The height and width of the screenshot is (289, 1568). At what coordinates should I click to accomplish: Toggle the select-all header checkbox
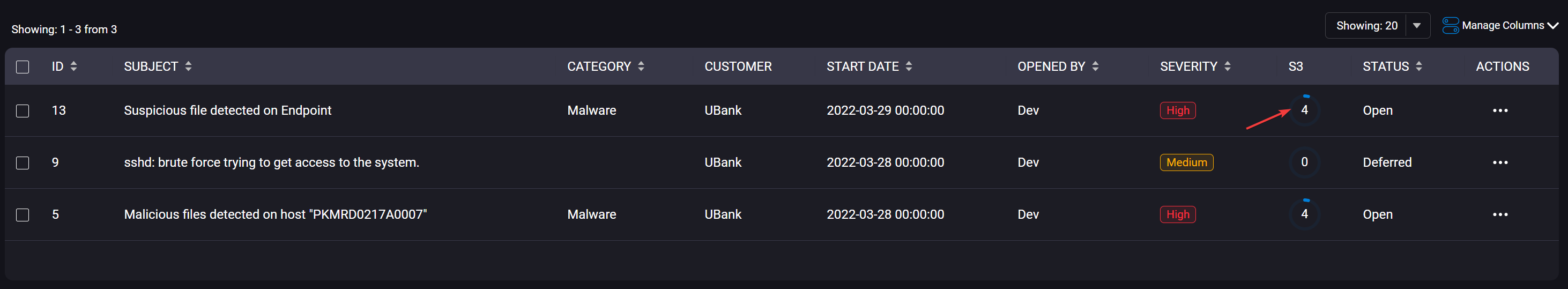click(x=23, y=67)
